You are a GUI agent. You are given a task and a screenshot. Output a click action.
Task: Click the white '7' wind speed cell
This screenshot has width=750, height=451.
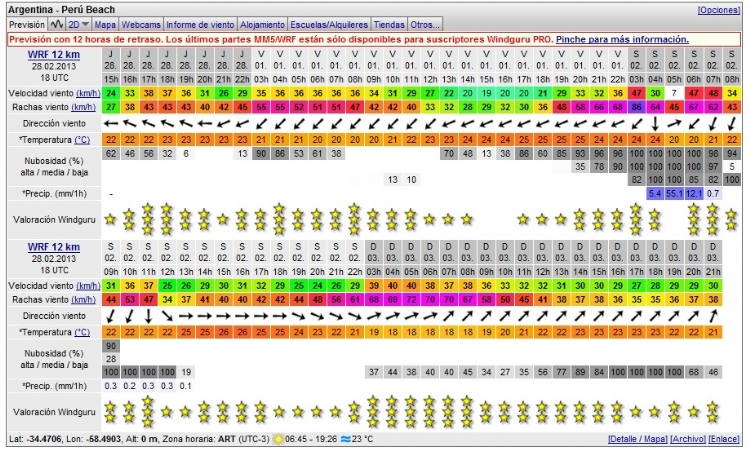(674, 93)
